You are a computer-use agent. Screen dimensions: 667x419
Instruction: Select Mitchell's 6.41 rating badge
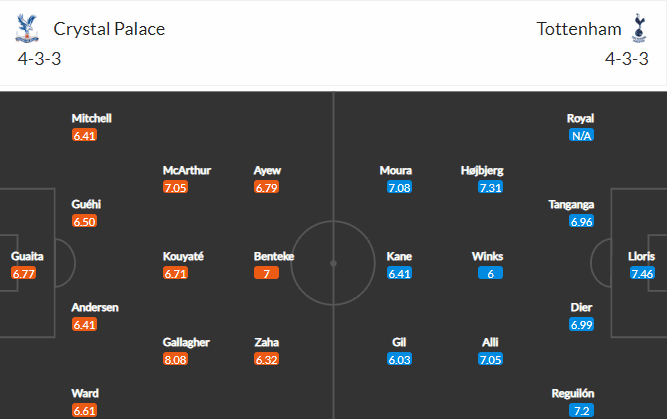(84, 135)
